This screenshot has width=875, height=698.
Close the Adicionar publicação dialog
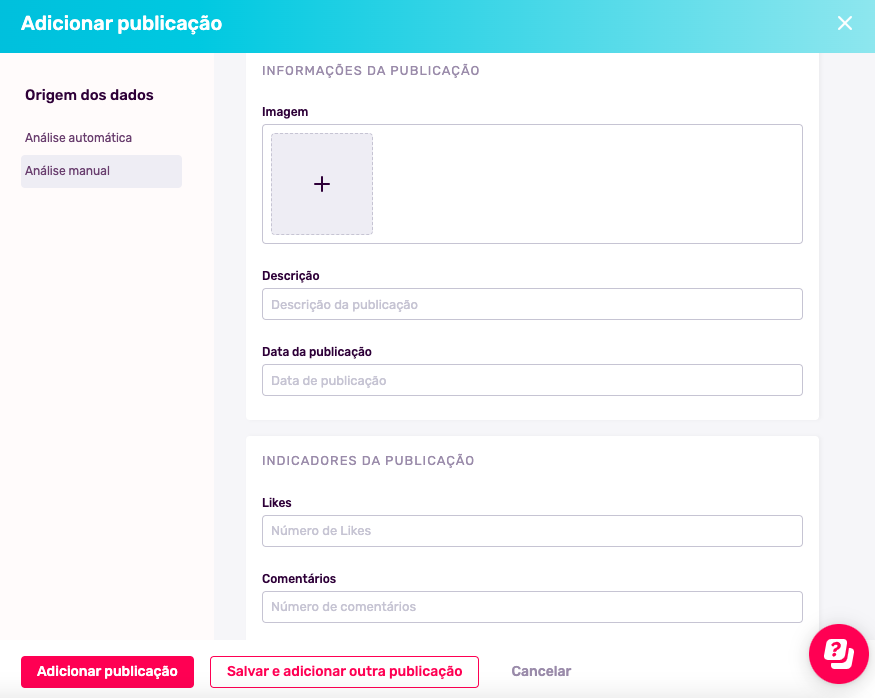[844, 23]
